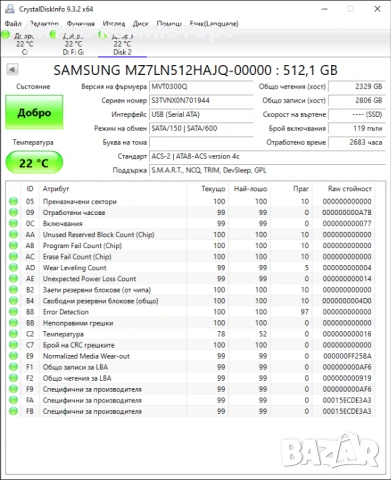This screenshot has width=391, height=480.
Task: Click the status circle of Unexpected Power Loss Count
Action: [x=13, y=279]
